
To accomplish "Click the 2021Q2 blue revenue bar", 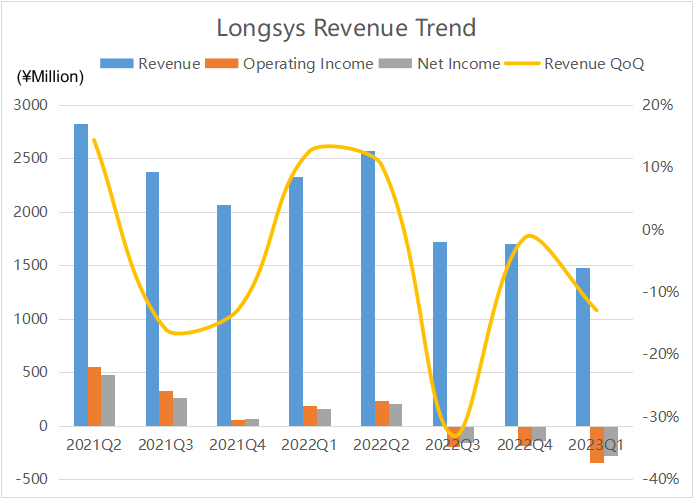I will pos(81,275).
